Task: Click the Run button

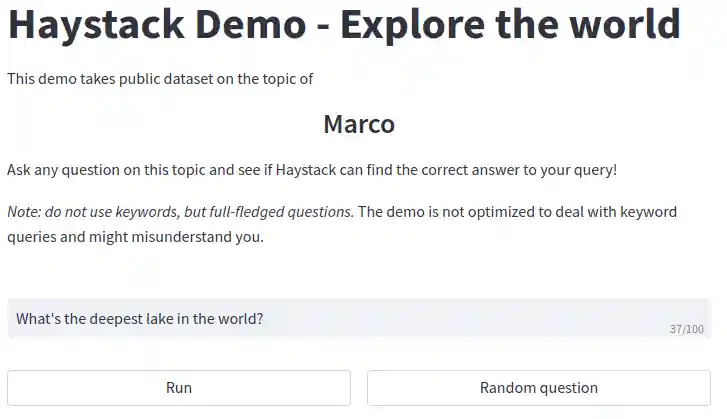Action: tap(179, 388)
